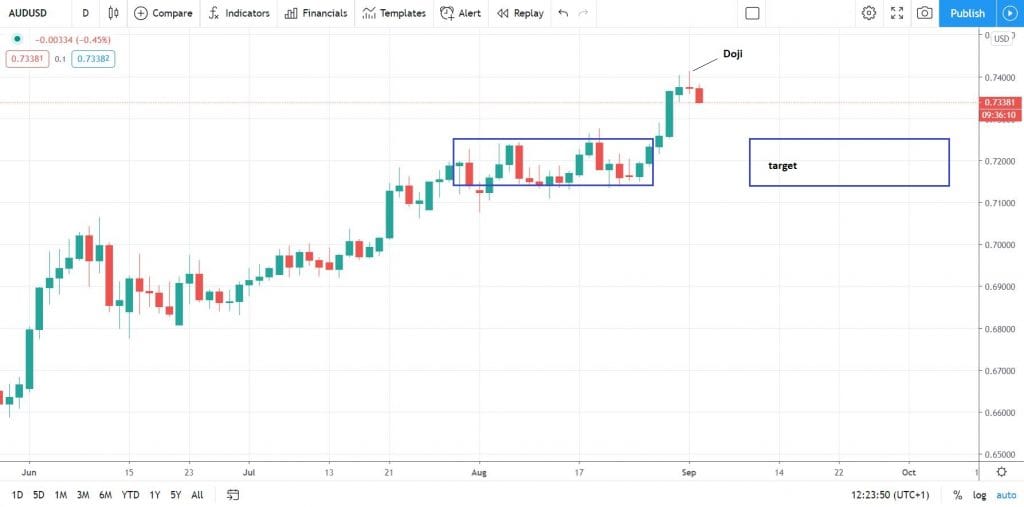This screenshot has width=1024, height=507.
Task: Open axis settings gear at bottom right
Action: point(1002,471)
